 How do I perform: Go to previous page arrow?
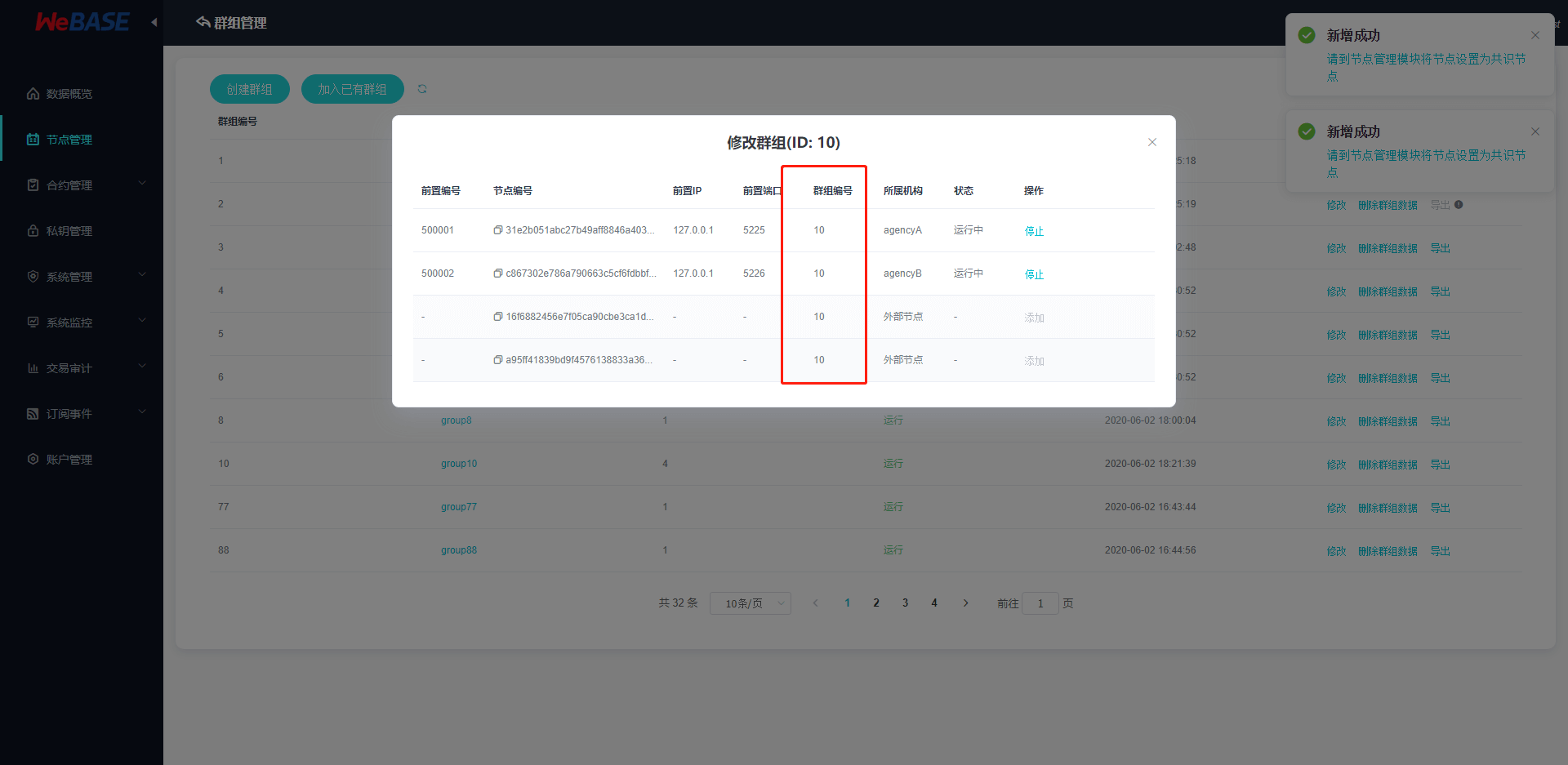pos(815,603)
